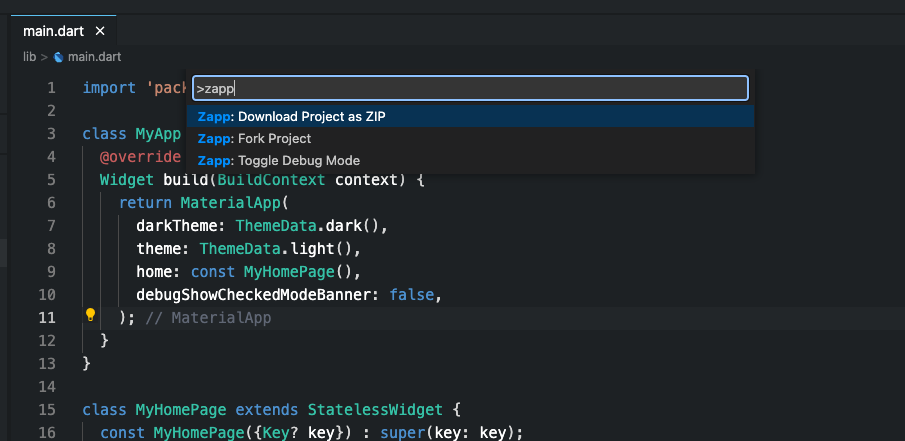Click the '// MaterialApp' closing comment

(x=208, y=317)
